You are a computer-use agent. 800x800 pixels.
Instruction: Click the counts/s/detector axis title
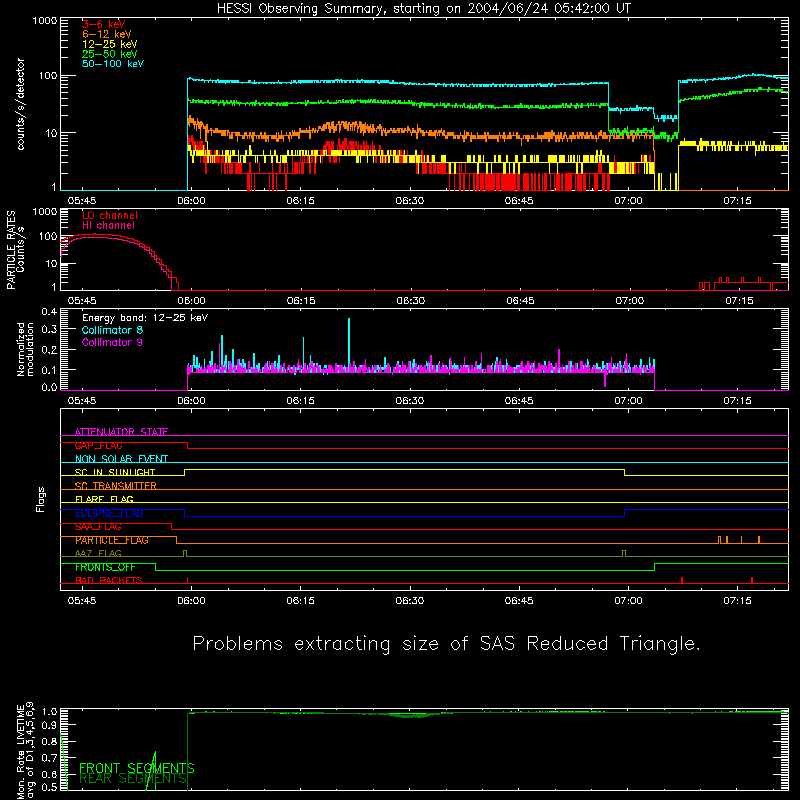(20, 104)
